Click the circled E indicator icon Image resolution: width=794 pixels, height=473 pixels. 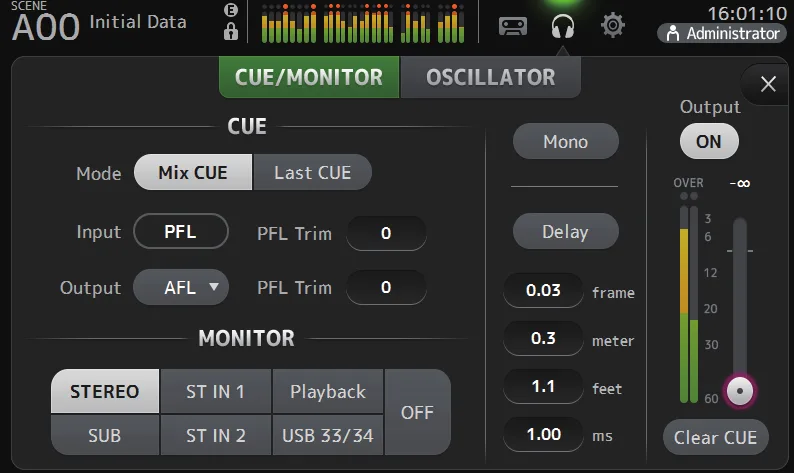(231, 10)
